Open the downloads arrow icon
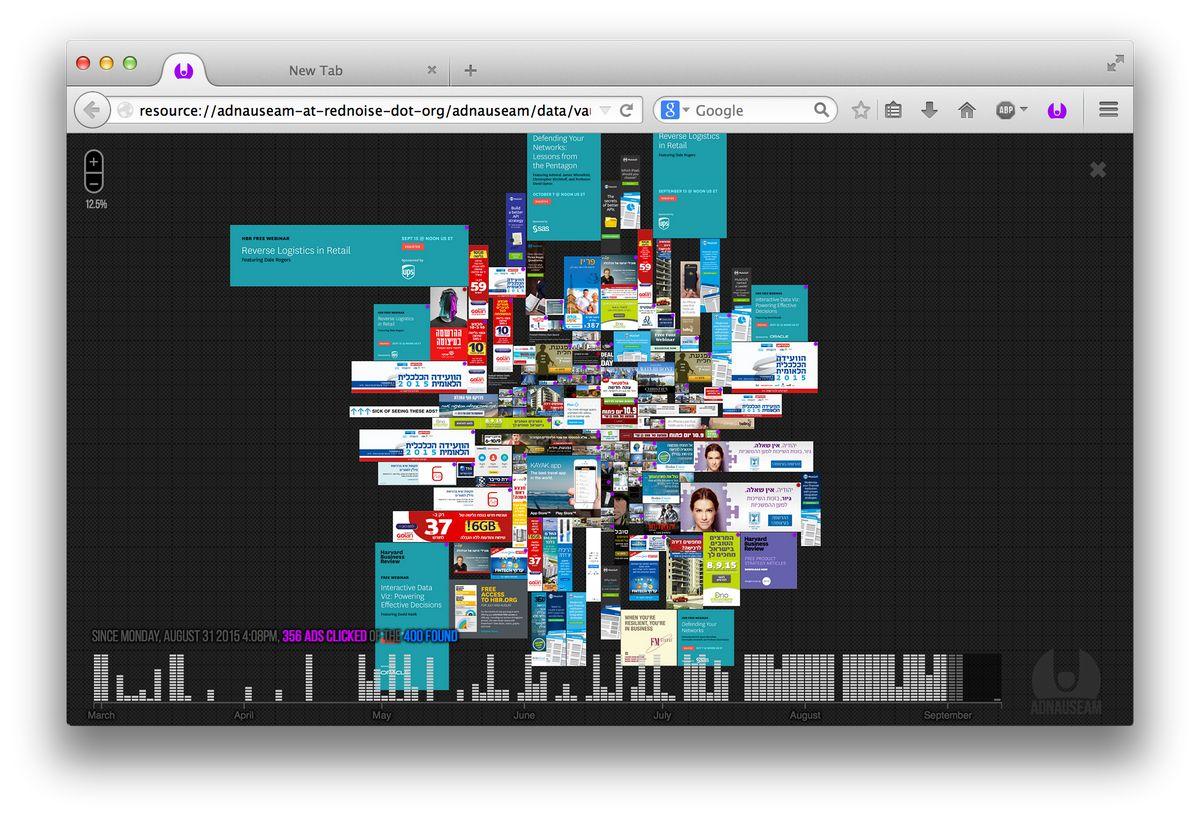 [x=929, y=110]
